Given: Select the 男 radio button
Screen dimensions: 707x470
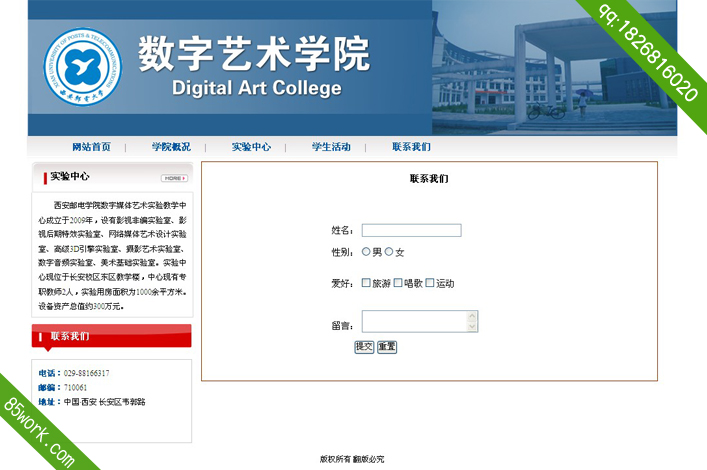Looking at the screenshot, I should (366, 252).
